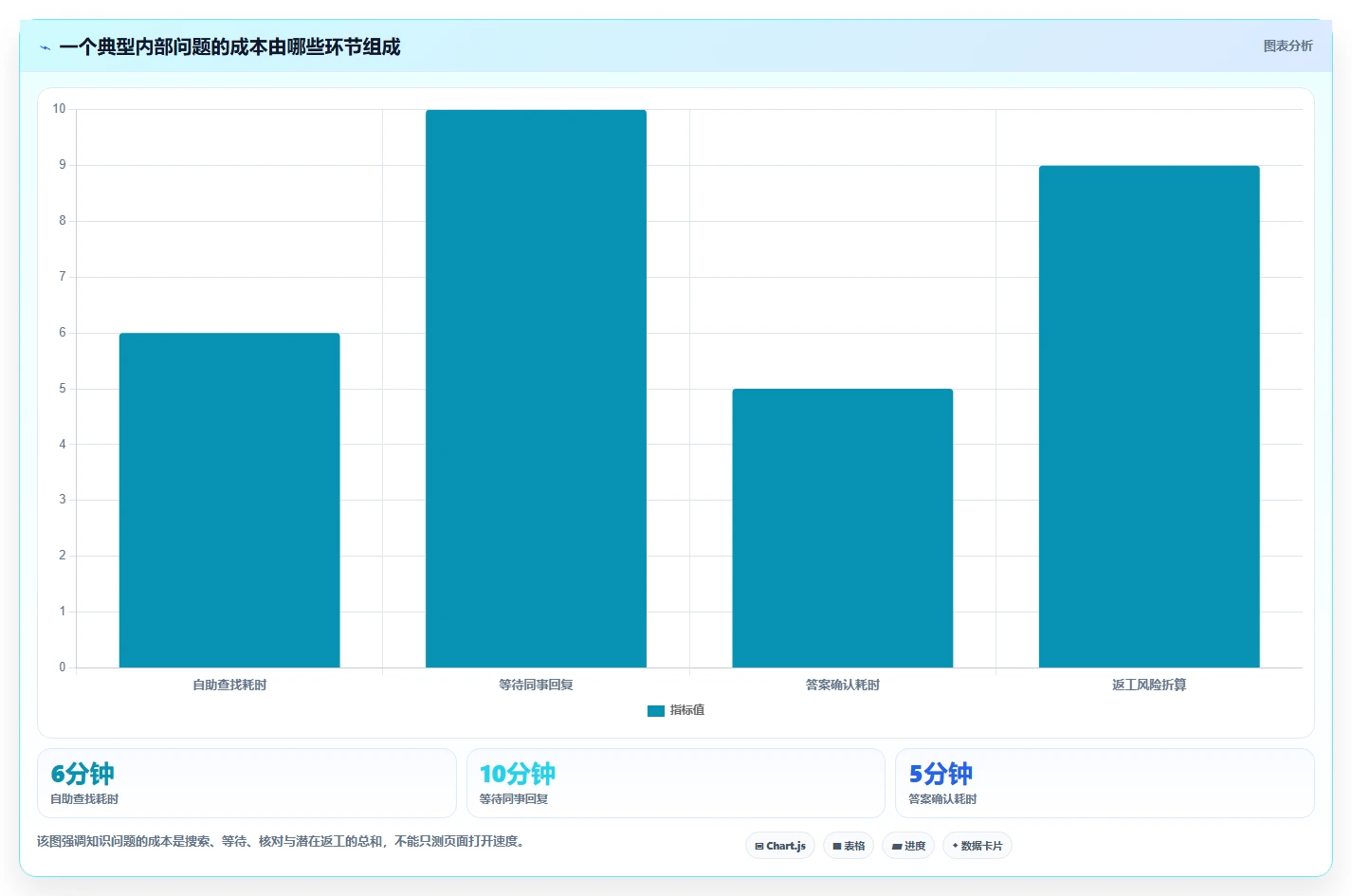Click the y-axis tick label 8

click(x=63, y=221)
